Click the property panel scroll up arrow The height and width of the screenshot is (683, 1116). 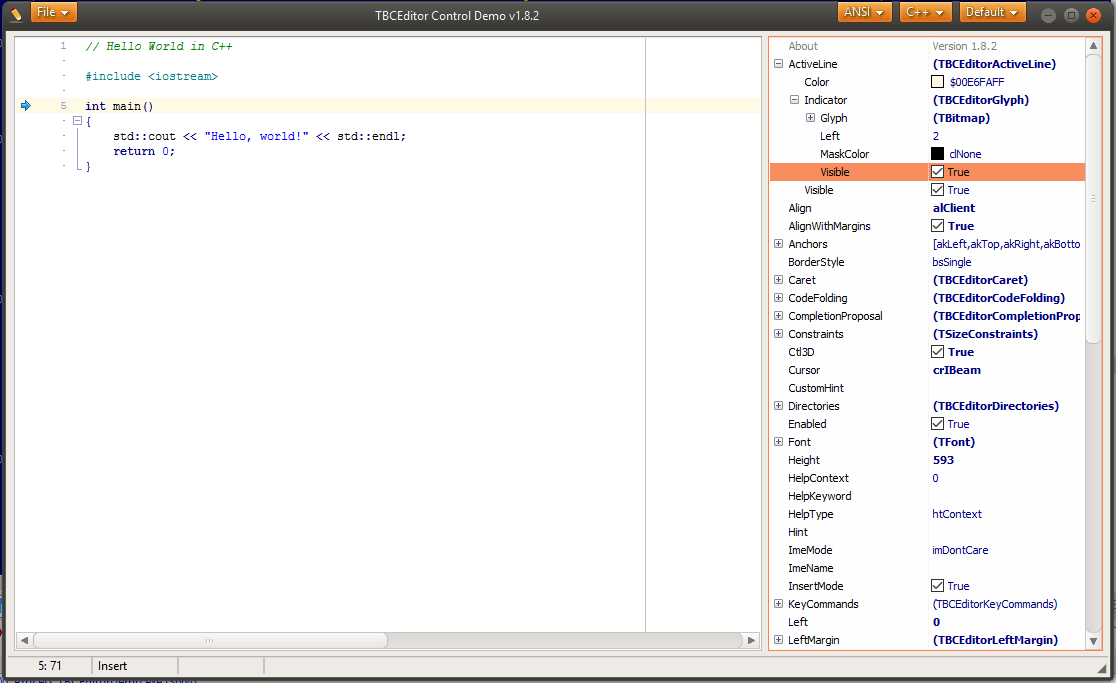coord(1093,46)
